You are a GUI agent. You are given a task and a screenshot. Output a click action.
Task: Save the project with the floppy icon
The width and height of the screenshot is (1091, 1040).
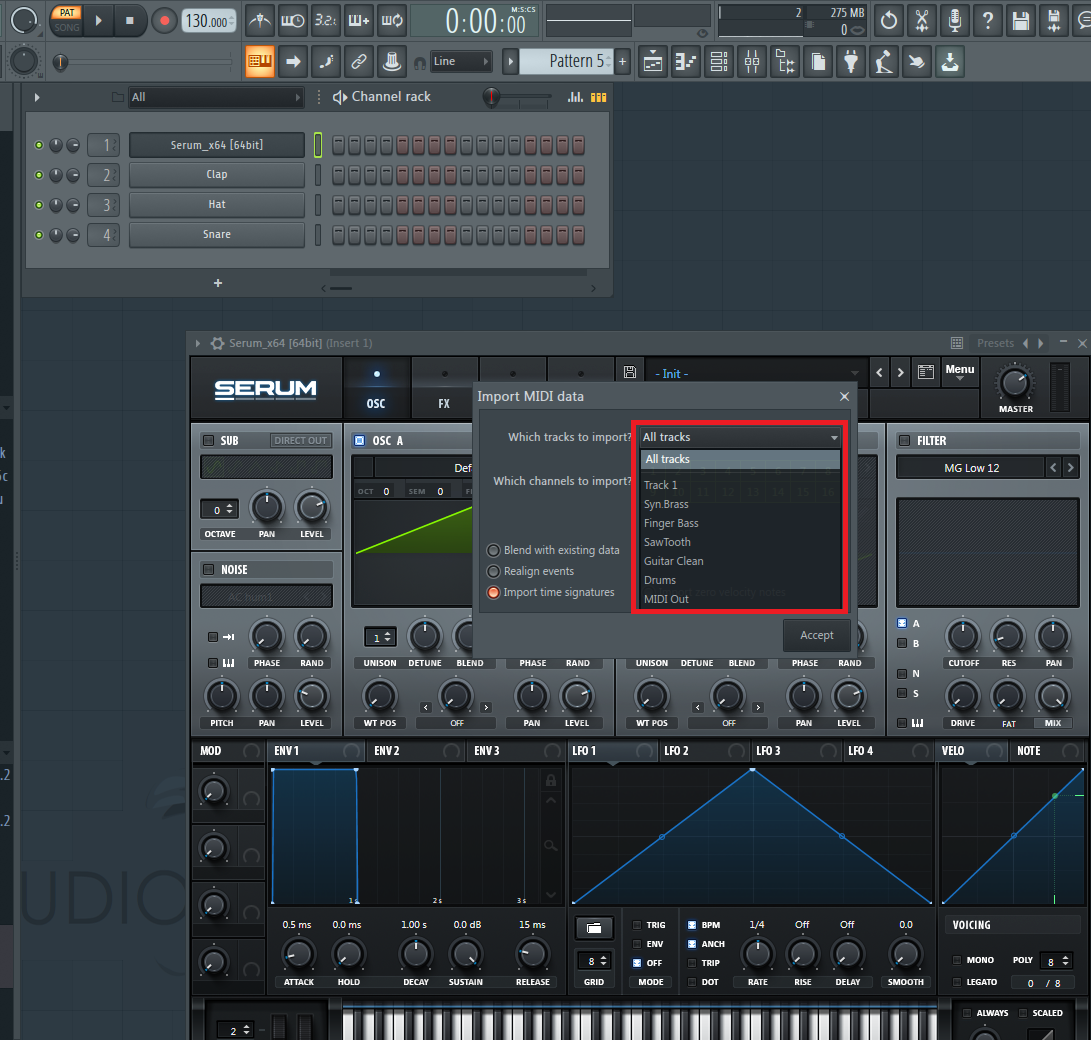[1021, 21]
